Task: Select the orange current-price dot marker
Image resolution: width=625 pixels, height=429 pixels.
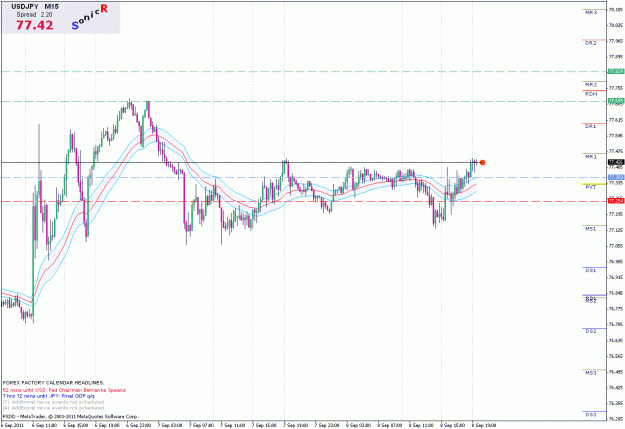Action: tap(482, 162)
